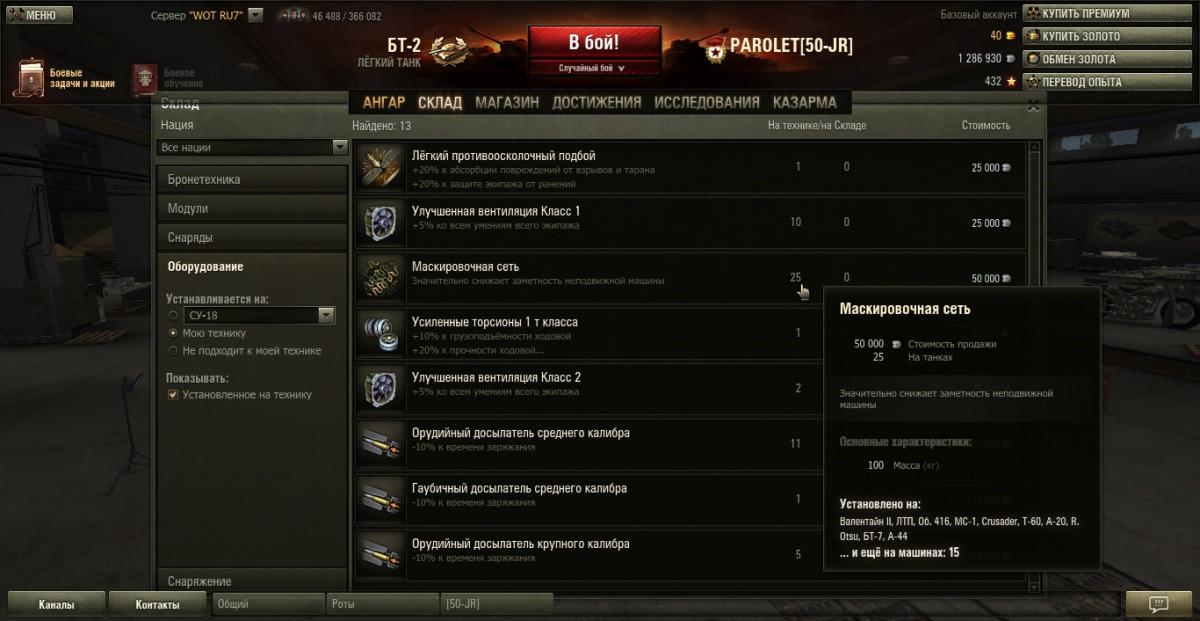Select Не подходит к моей технике option
This screenshot has height=621, width=1200.
coord(173,351)
